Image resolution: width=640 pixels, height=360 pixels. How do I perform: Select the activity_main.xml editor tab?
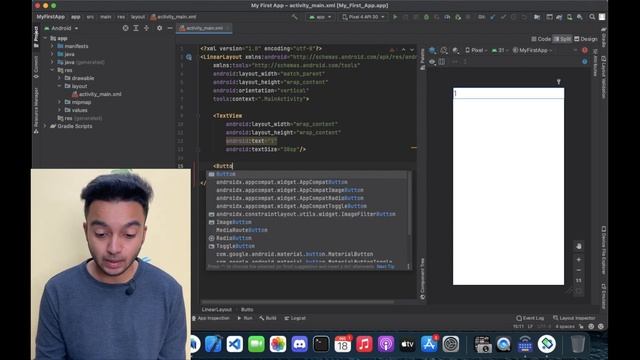click(204, 28)
